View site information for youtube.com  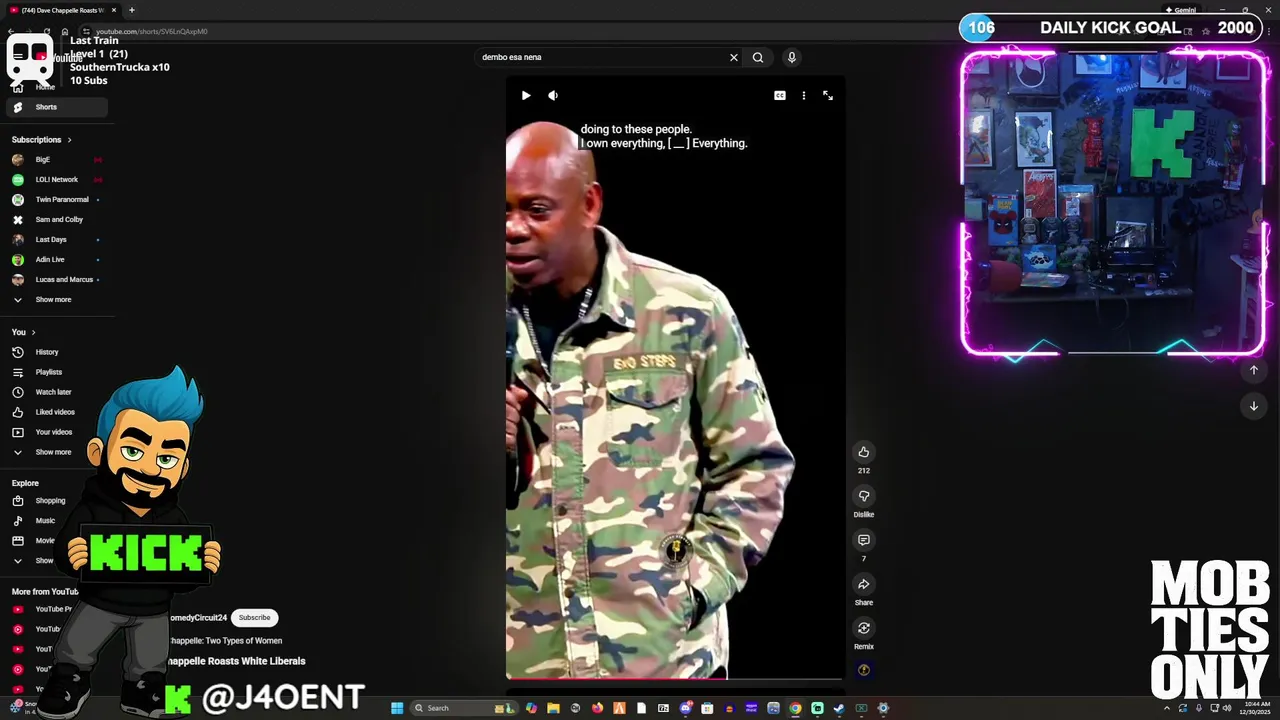coord(86,31)
